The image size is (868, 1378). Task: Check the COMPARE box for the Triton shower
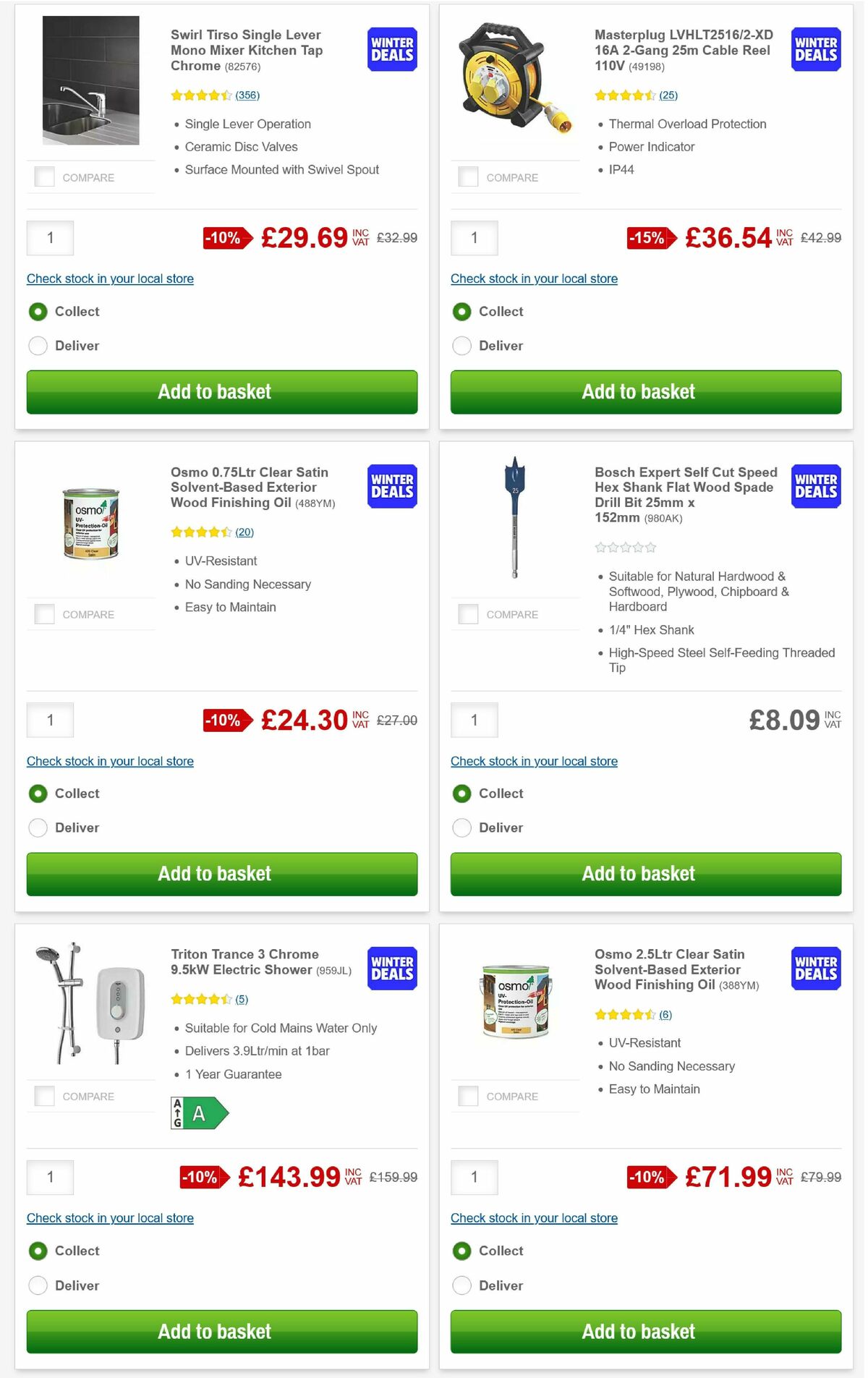pyautogui.click(x=44, y=1094)
